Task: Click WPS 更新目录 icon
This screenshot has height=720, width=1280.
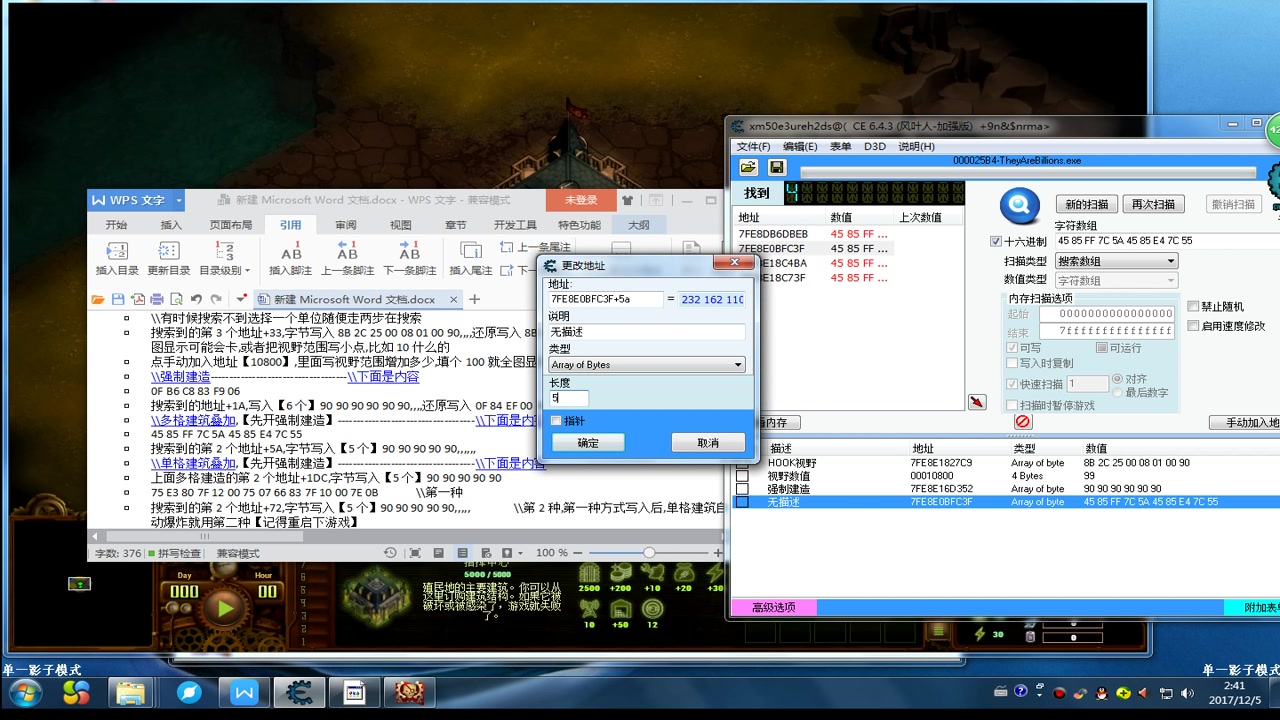Action: click(169, 252)
